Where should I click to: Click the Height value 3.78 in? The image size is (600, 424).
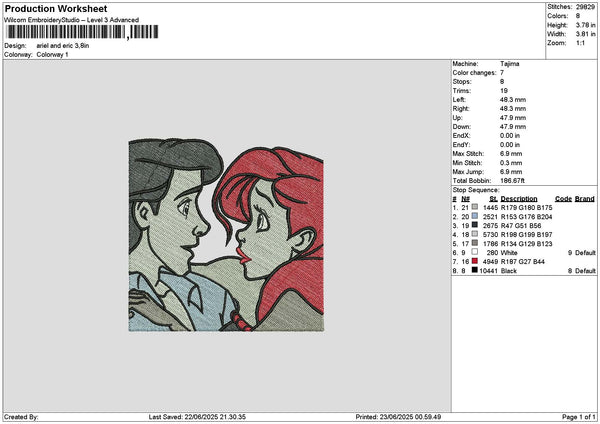pyautogui.click(x=585, y=25)
